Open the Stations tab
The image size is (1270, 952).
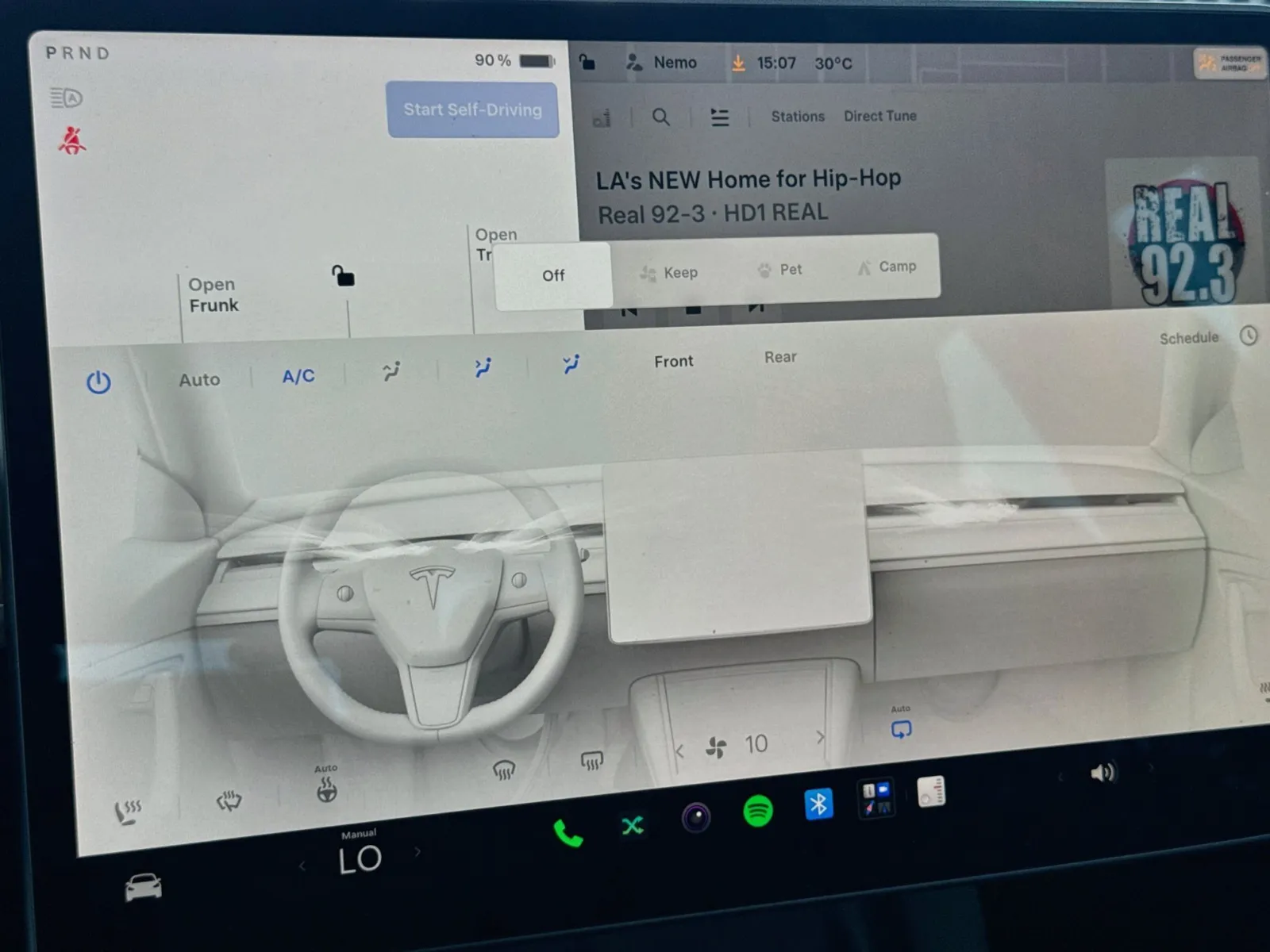(x=798, y=117)
